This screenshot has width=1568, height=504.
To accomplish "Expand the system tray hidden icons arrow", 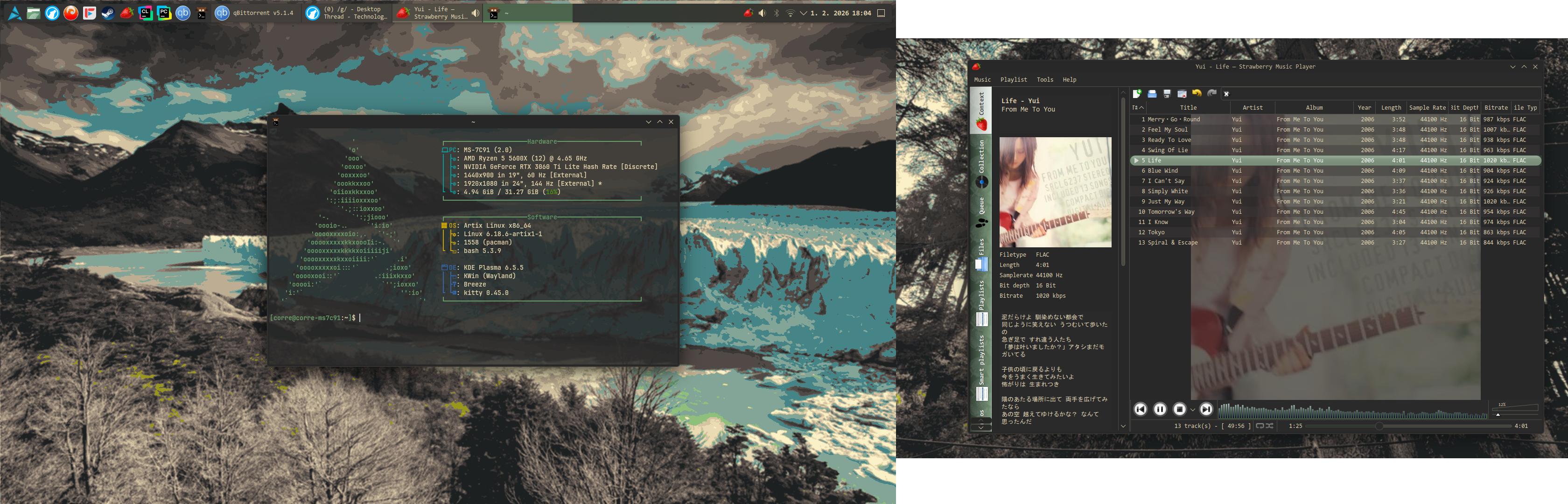I will click(x=804, y=14).
